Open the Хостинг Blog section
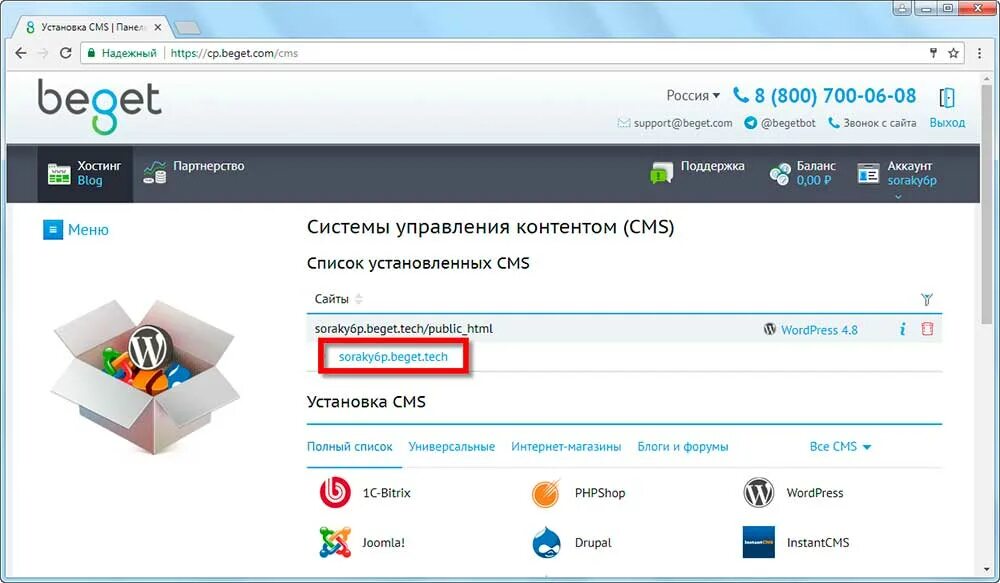The height and width of the screenshot is (583, 1000). 85,173
